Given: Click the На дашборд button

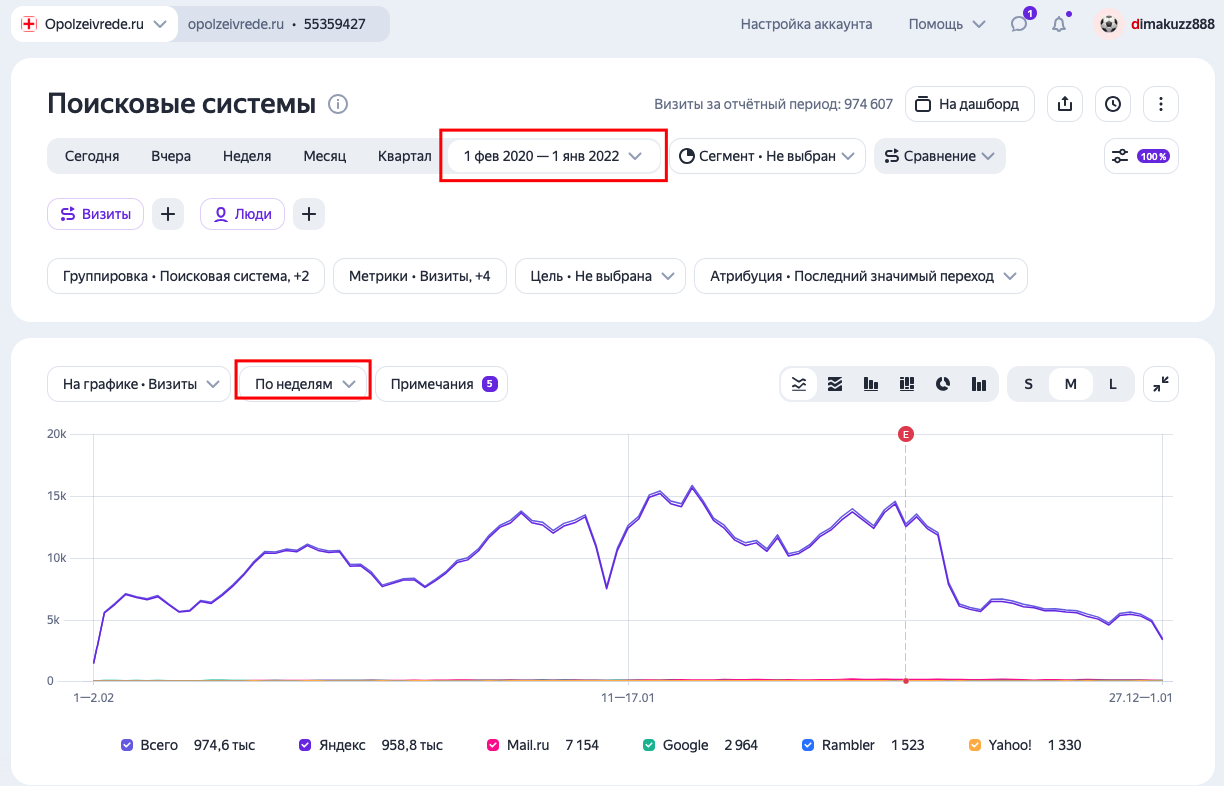Looking at the screenshot, I should (x=968, y=104).
